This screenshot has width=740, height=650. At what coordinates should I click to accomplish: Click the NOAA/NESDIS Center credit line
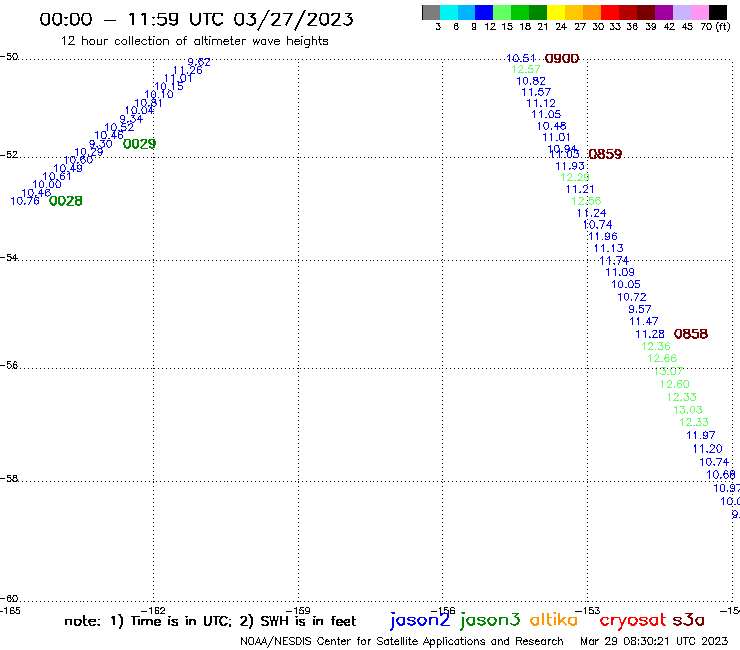coord(402,641)
